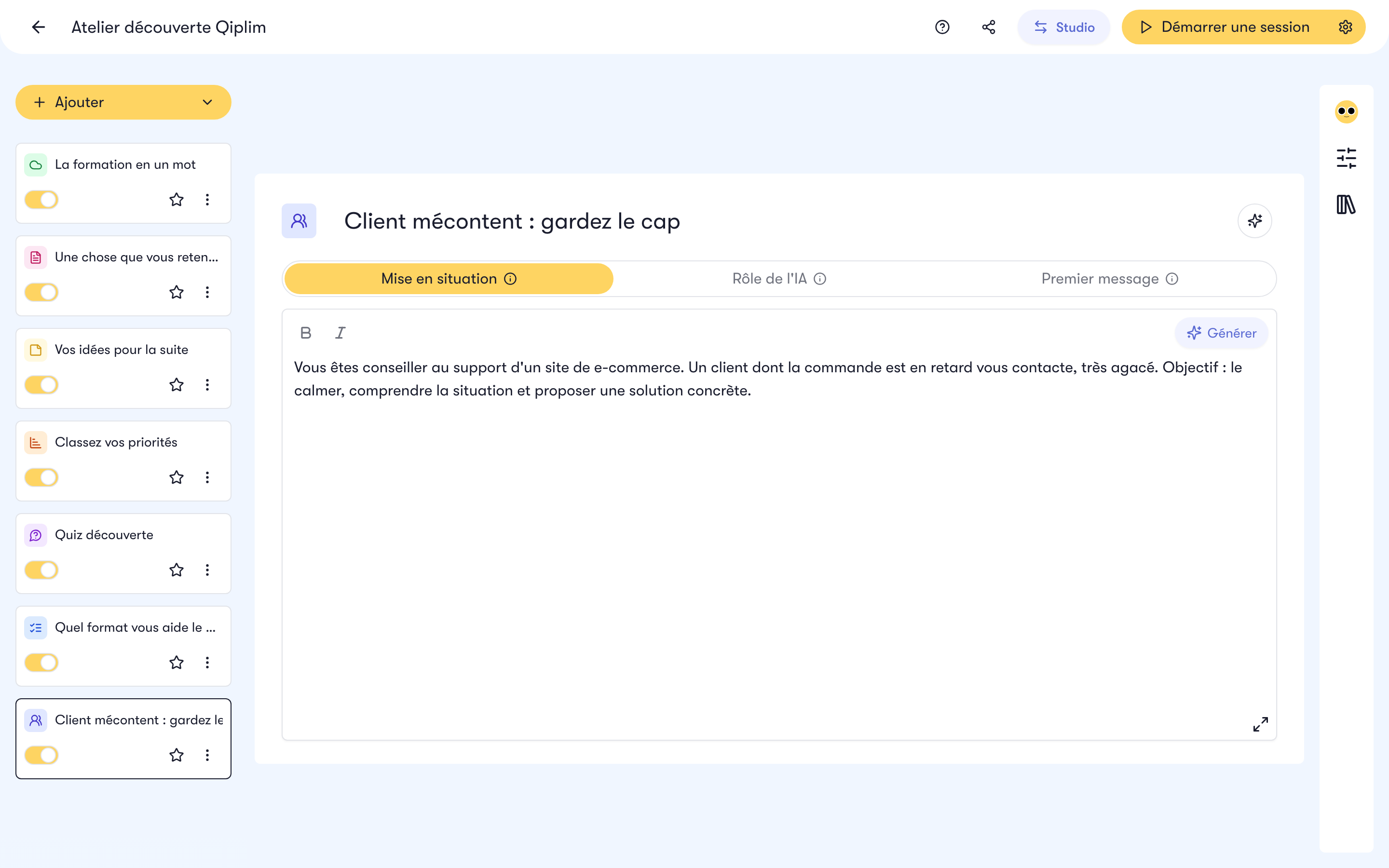Disable the Vos idées pour la suite switch
Viewport: 1389px width, 868px height.
tap(41, 385)
